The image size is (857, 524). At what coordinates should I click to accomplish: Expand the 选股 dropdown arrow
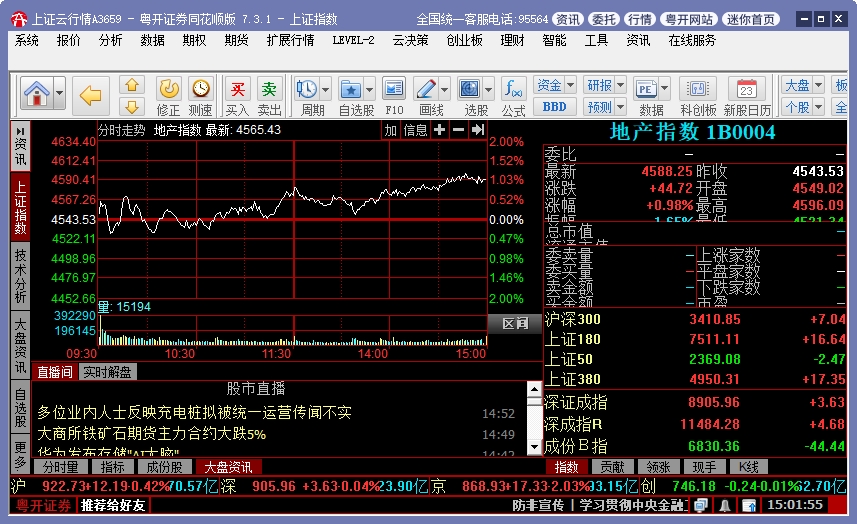click(489, 89)
